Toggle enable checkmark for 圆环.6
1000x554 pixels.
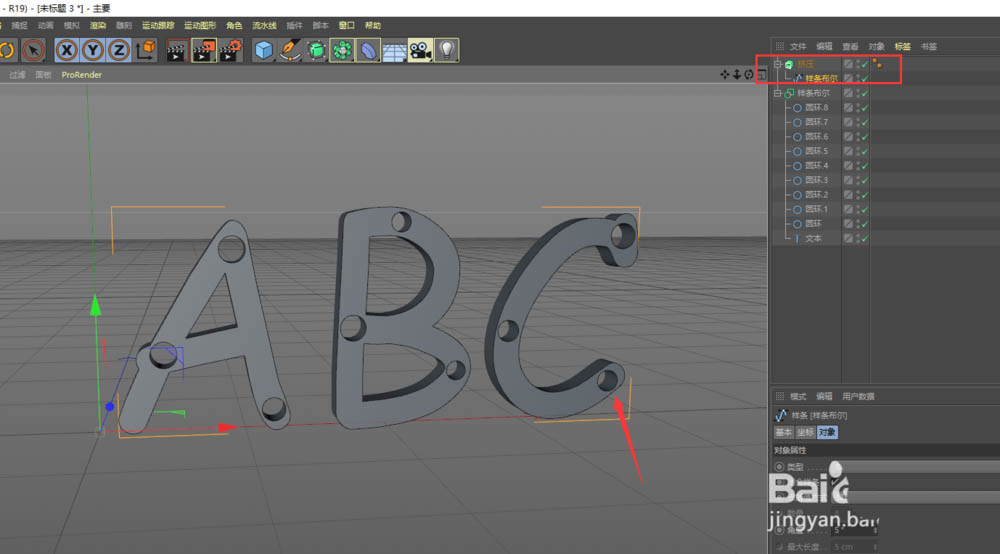tap(865, 137)
